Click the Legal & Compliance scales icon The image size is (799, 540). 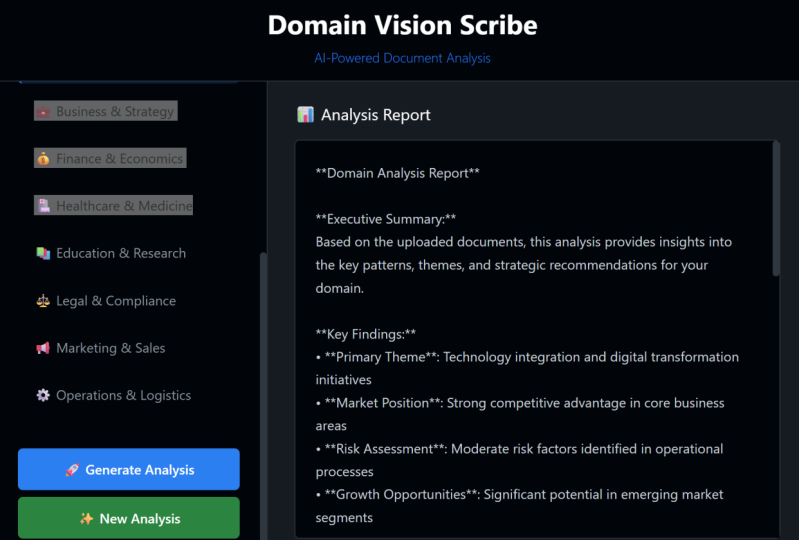[43, 301]
